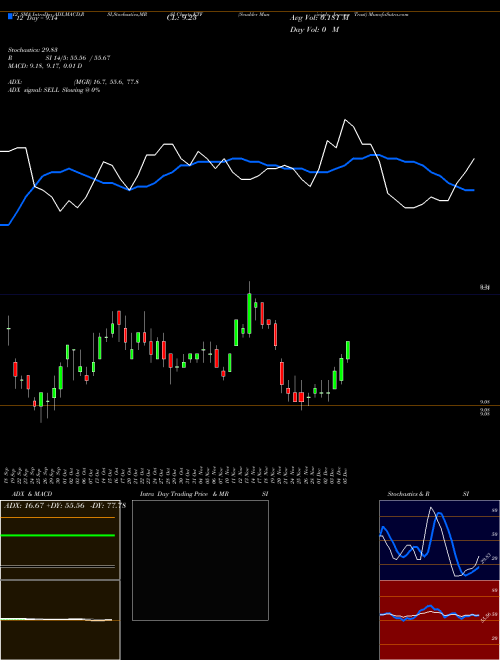Click the 'Avg Vol: 0.151 M' value
The height and width of the screenshot is (660, 500).
tap(319, 18)
